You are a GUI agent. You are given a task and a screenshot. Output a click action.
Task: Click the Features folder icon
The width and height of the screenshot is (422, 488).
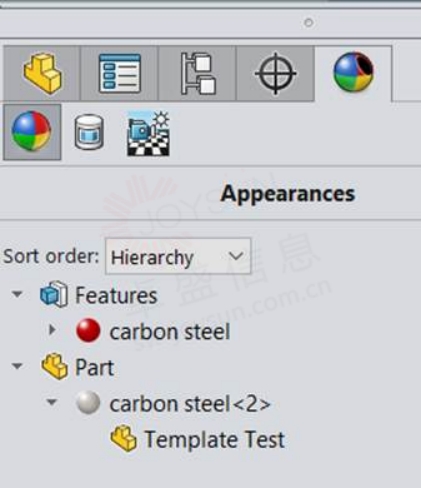click(54, 294)
